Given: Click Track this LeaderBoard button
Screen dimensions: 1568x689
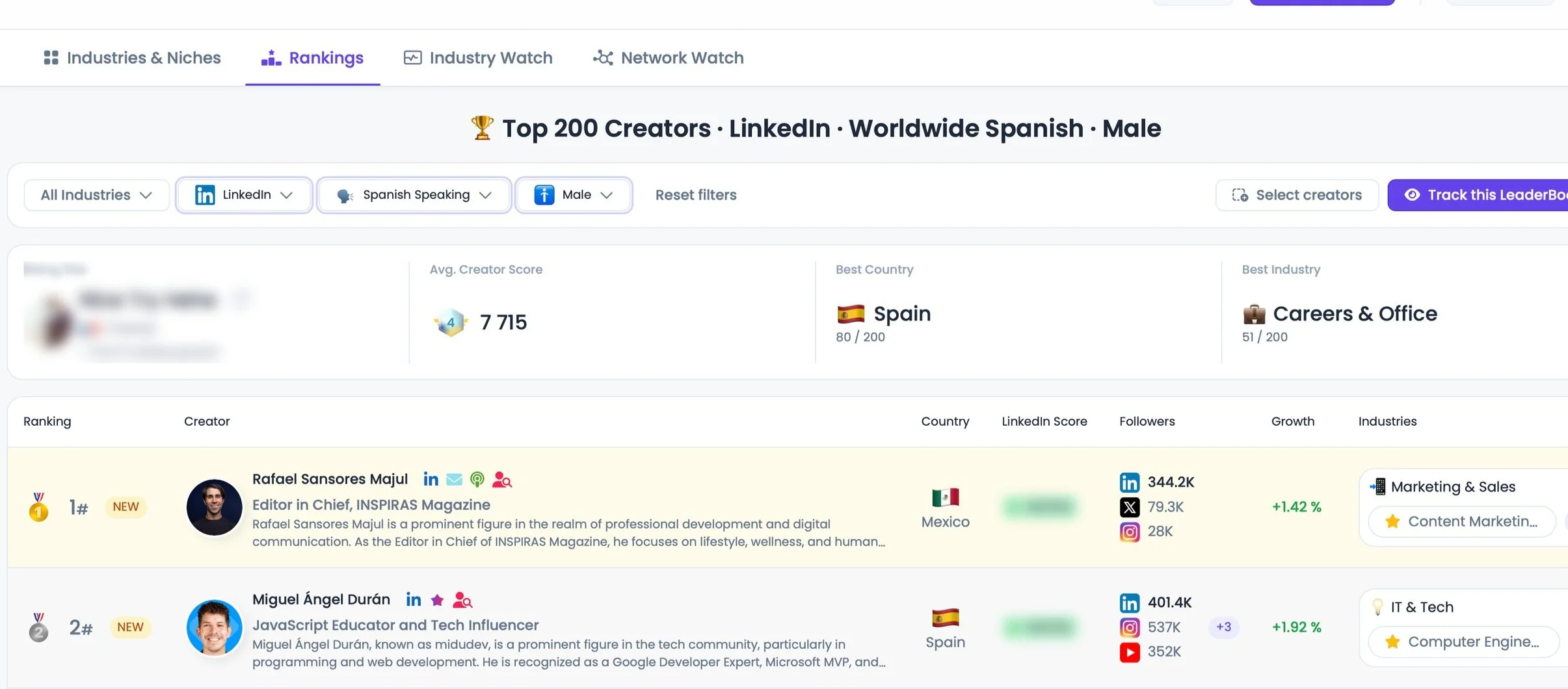Looking at the screenshot, I should click(1478, 195).
